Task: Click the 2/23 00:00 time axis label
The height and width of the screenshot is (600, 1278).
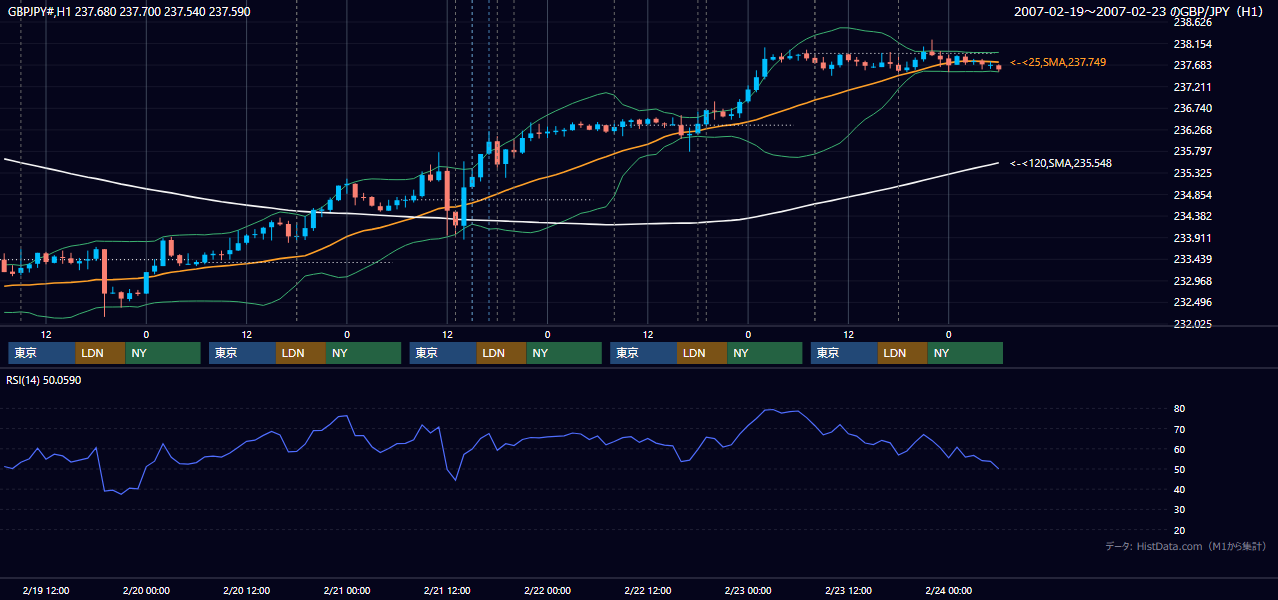Action: 748,590
